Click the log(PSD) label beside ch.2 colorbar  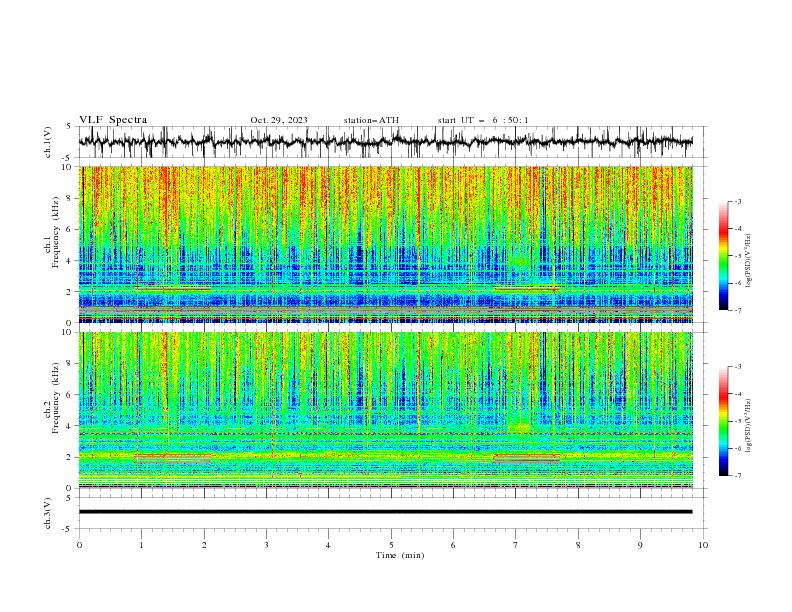point(749,425)
